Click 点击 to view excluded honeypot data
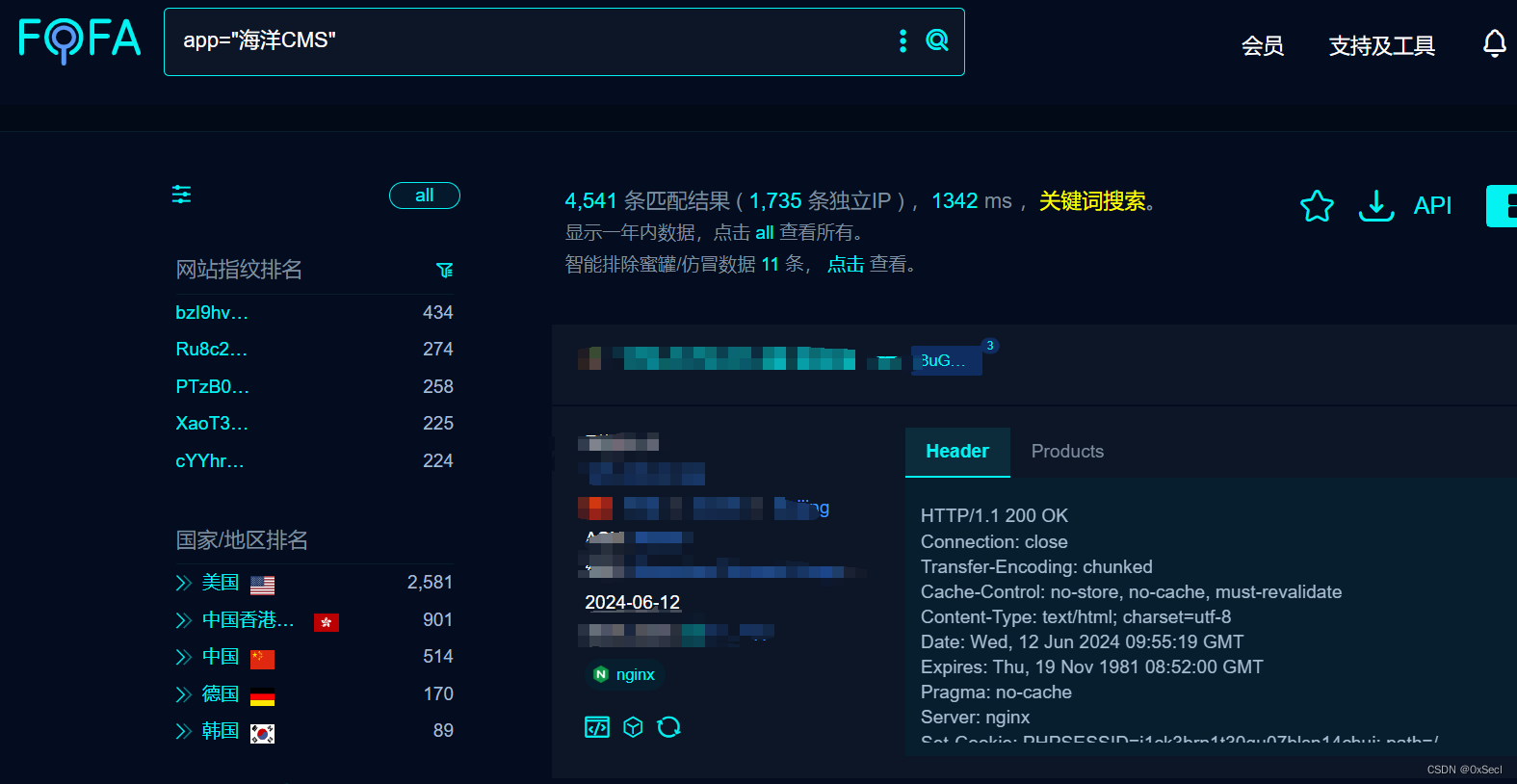Viewport: 1517px width, 784px height. coord(846,264)
